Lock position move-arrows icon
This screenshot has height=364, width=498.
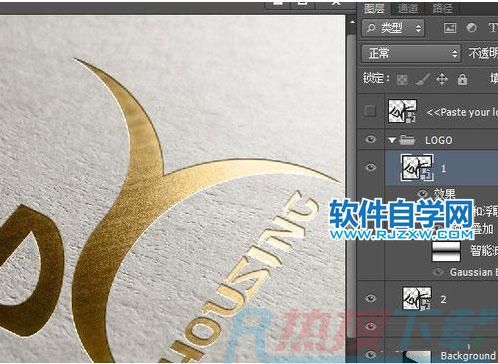click(442, 80)
